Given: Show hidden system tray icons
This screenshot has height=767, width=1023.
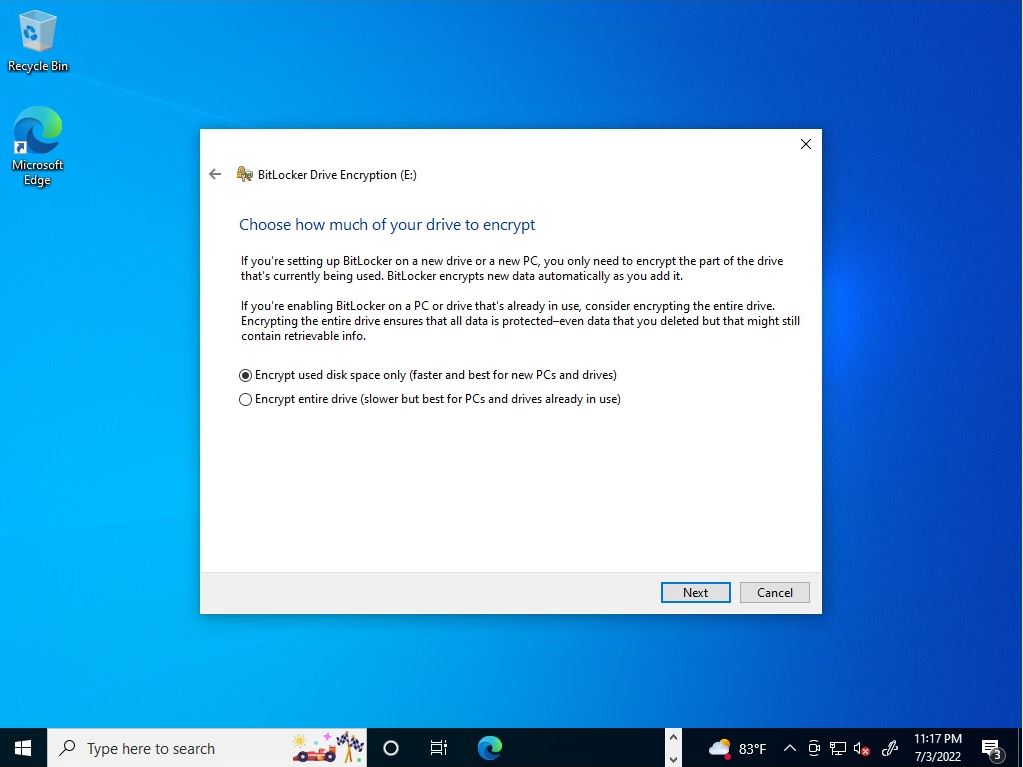Looking at the screenshot, I should [789, 748].
